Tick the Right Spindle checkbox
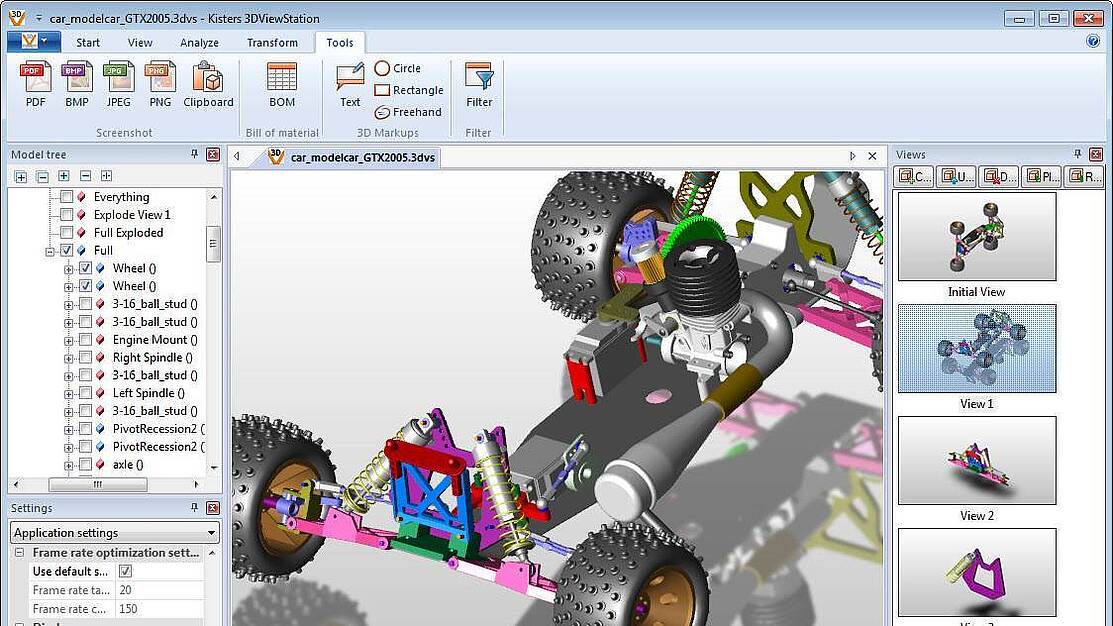Screen dimensions: 1113x626 tap(85, 357)
